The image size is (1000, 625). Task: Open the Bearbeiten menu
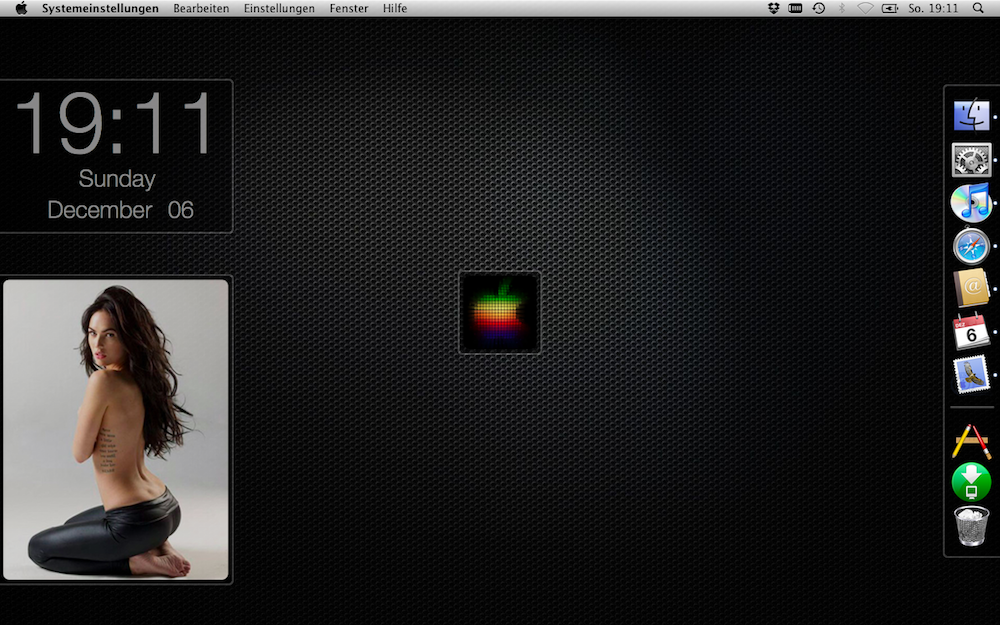201,8
